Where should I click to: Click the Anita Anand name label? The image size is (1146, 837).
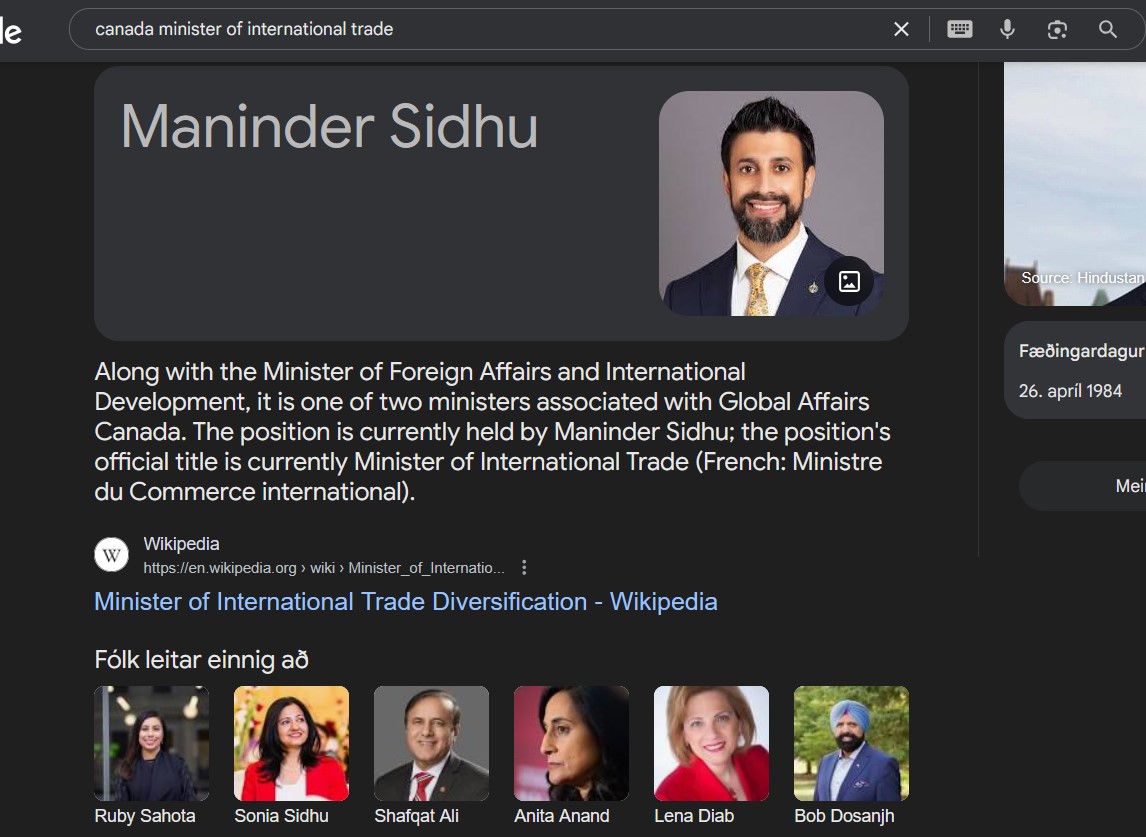click(x=561, y=816)
